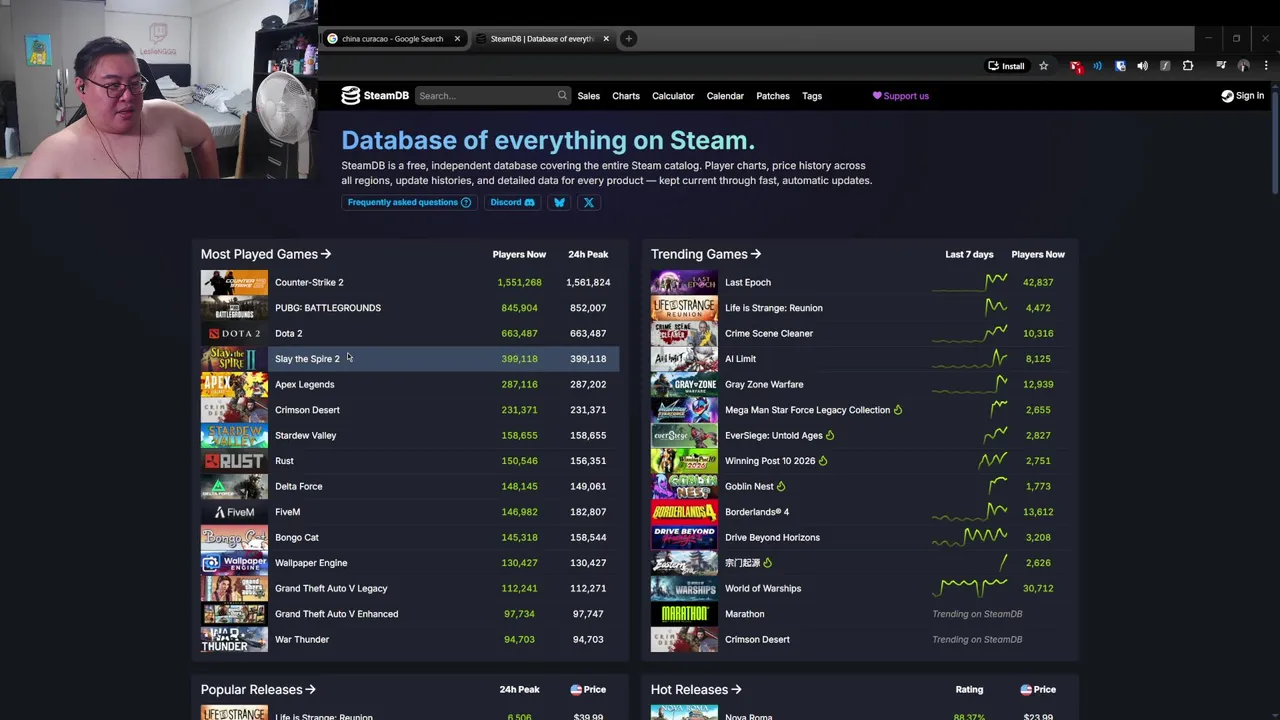Click the War Thunder row name

302,639
